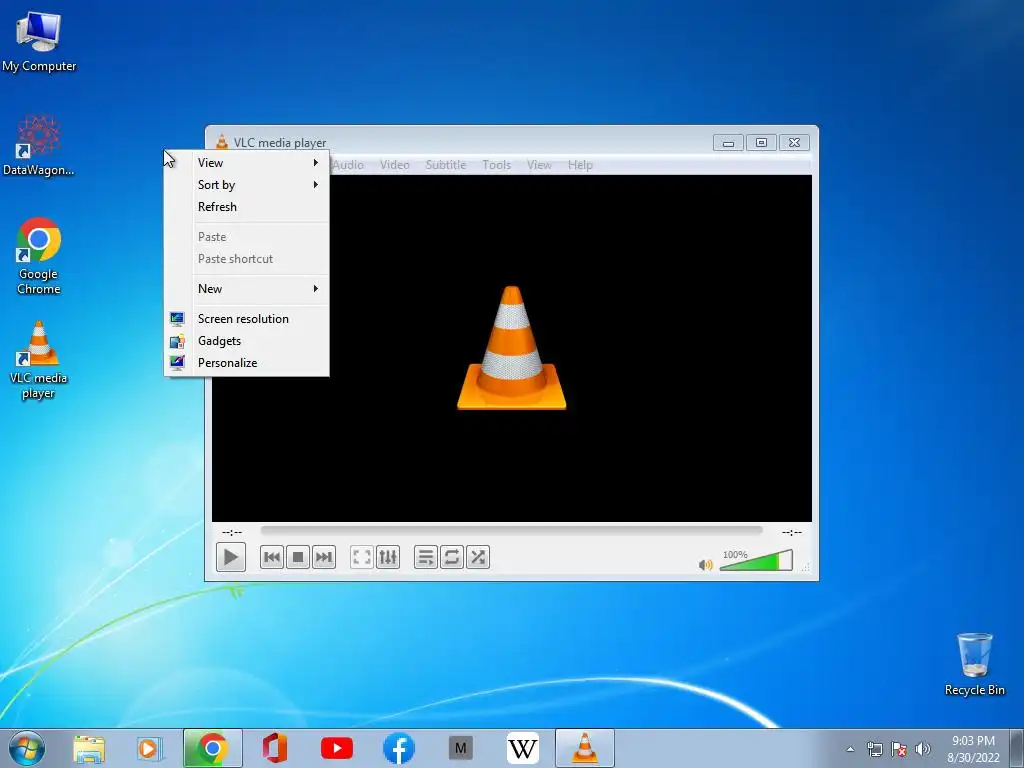Click Chrome icon on taskbar

tap(212, 748)
